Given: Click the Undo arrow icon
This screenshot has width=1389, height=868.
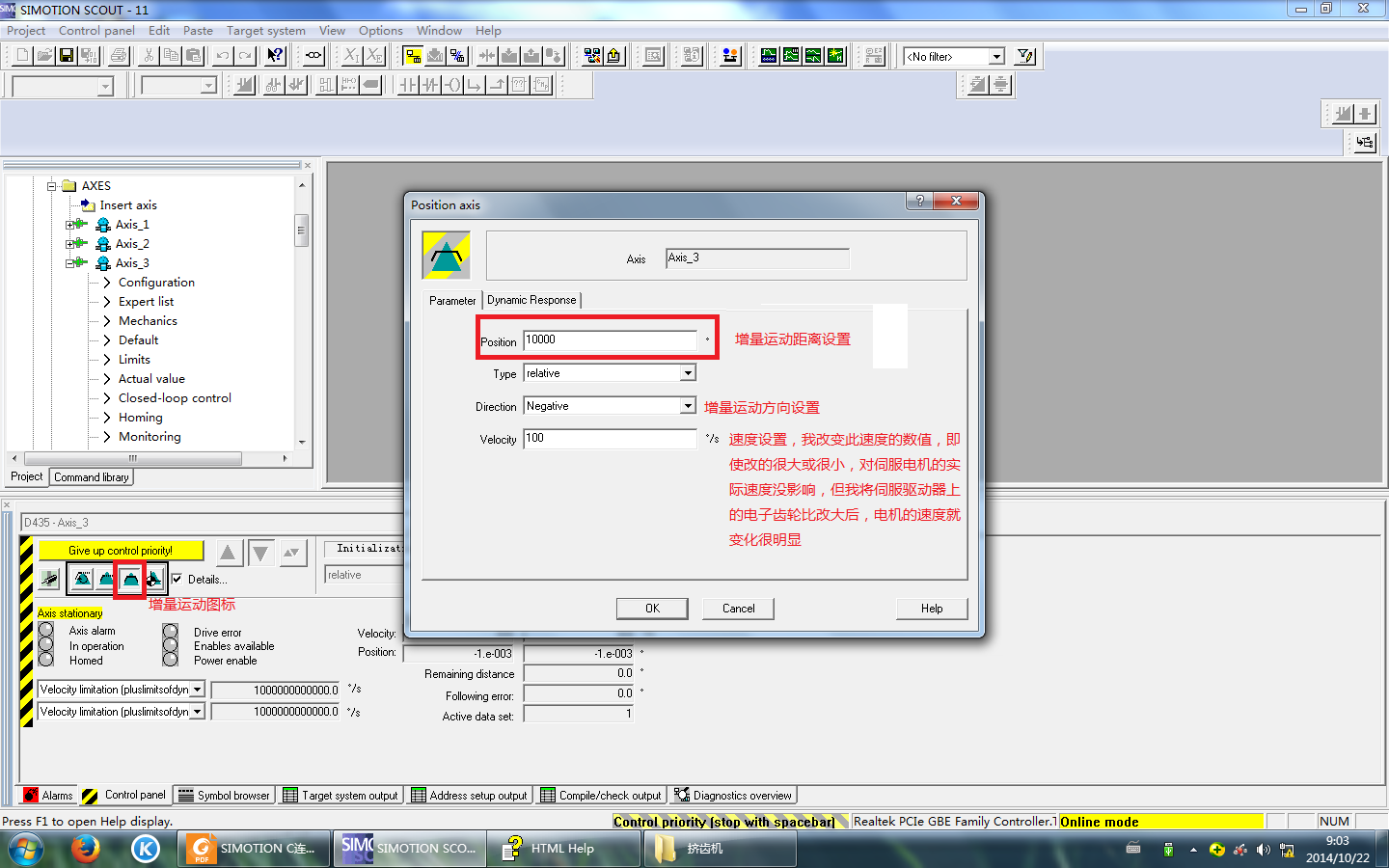Looking at the screenshot, I should coord(223,56).
